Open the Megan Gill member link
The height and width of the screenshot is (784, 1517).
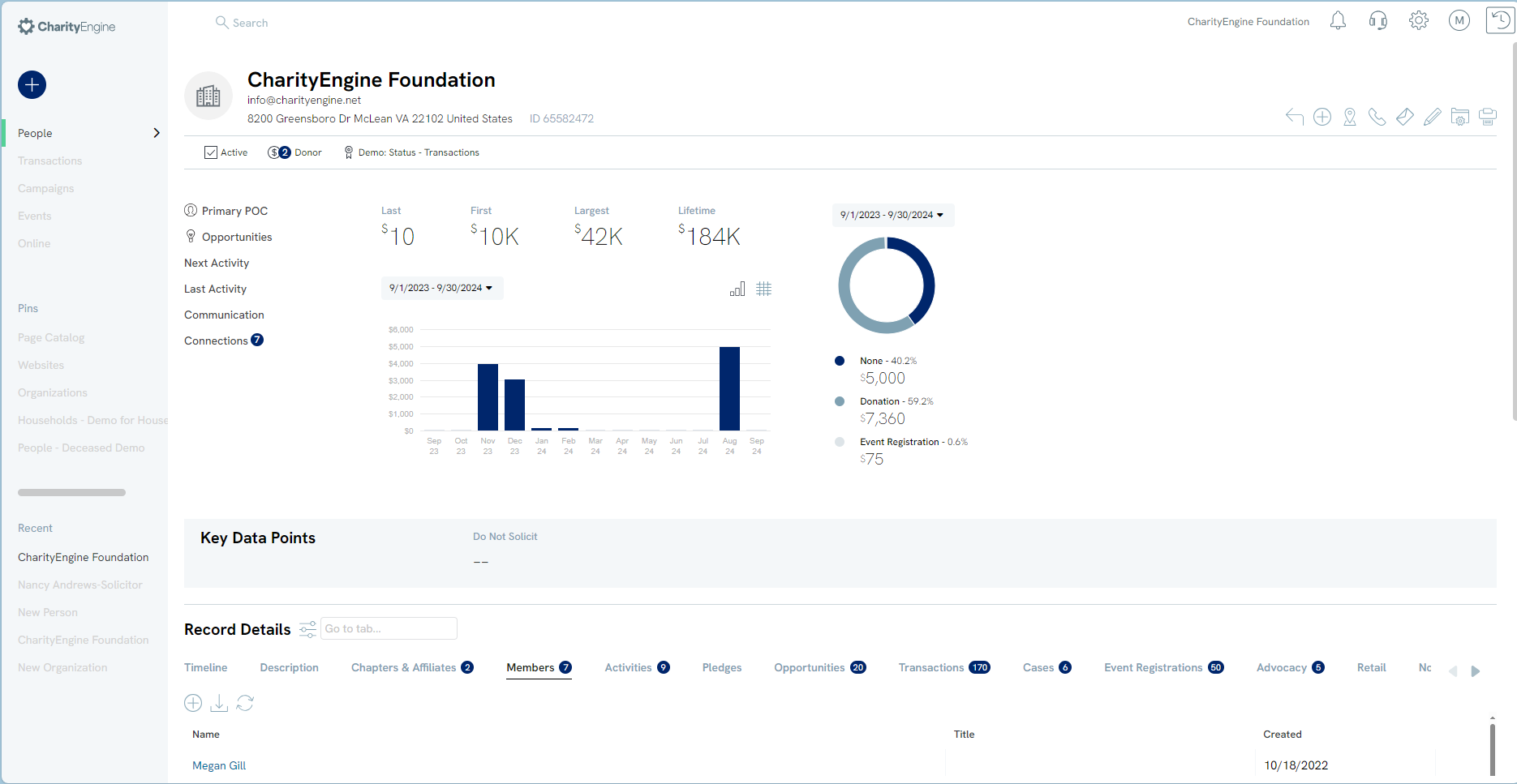[219, 765]
